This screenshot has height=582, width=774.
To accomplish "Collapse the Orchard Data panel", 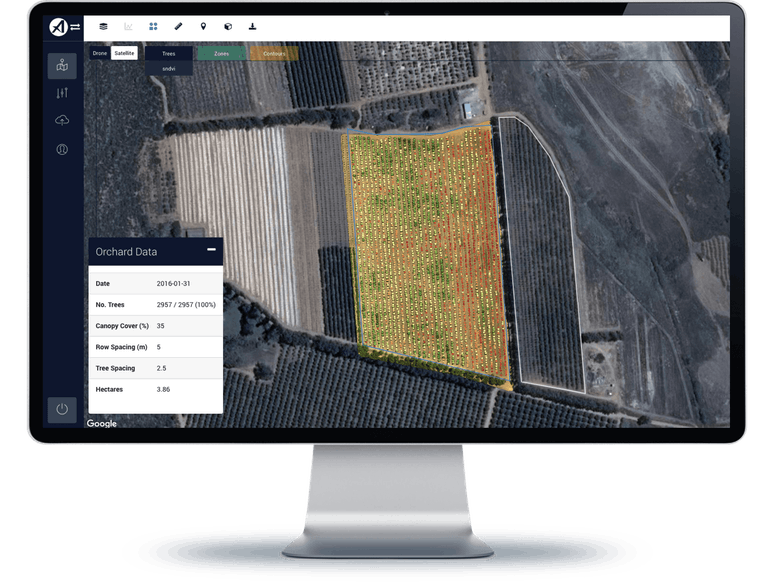I will (211, 250).
